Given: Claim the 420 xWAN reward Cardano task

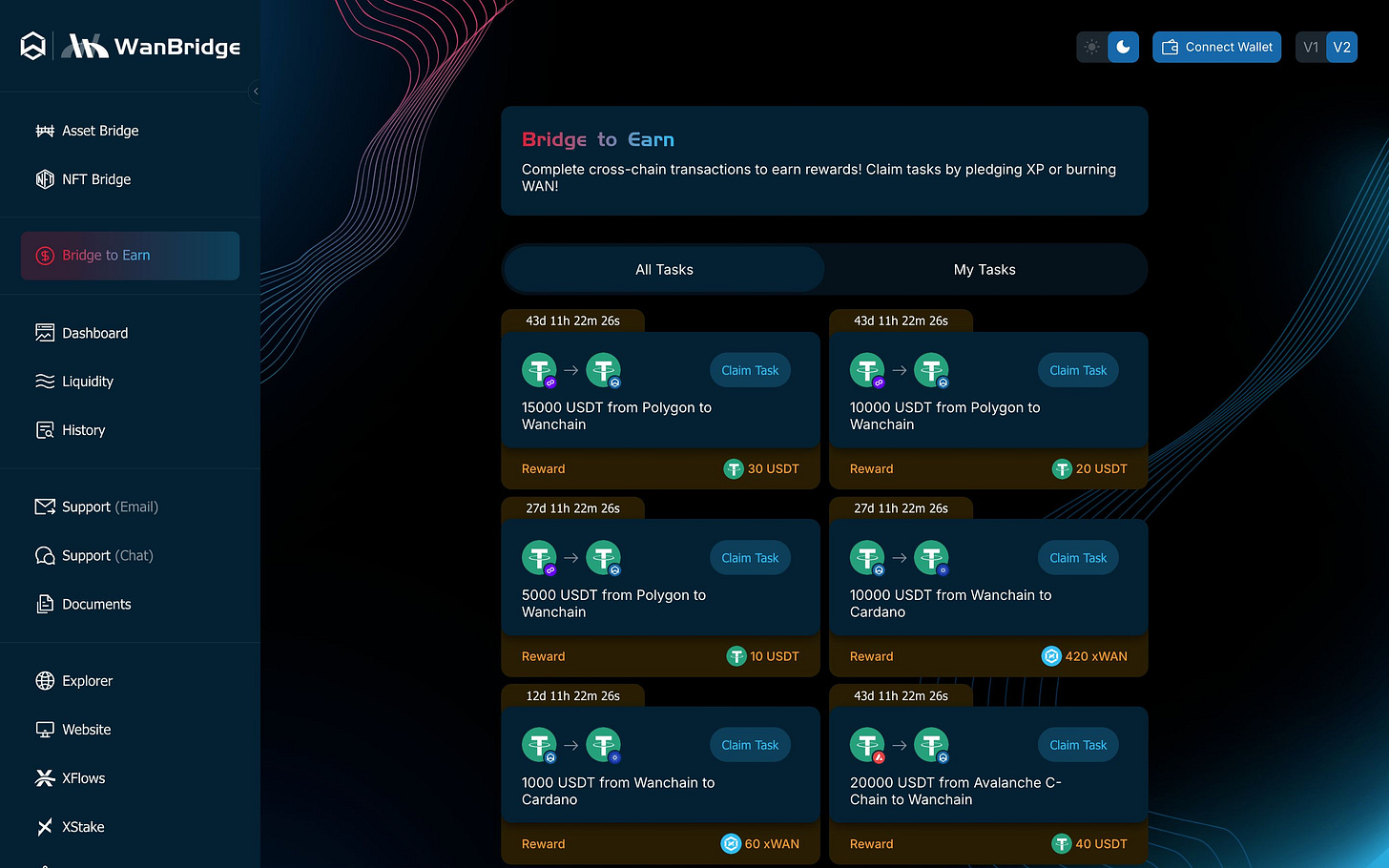Looking at the screenshot, I should [1078, 558].
